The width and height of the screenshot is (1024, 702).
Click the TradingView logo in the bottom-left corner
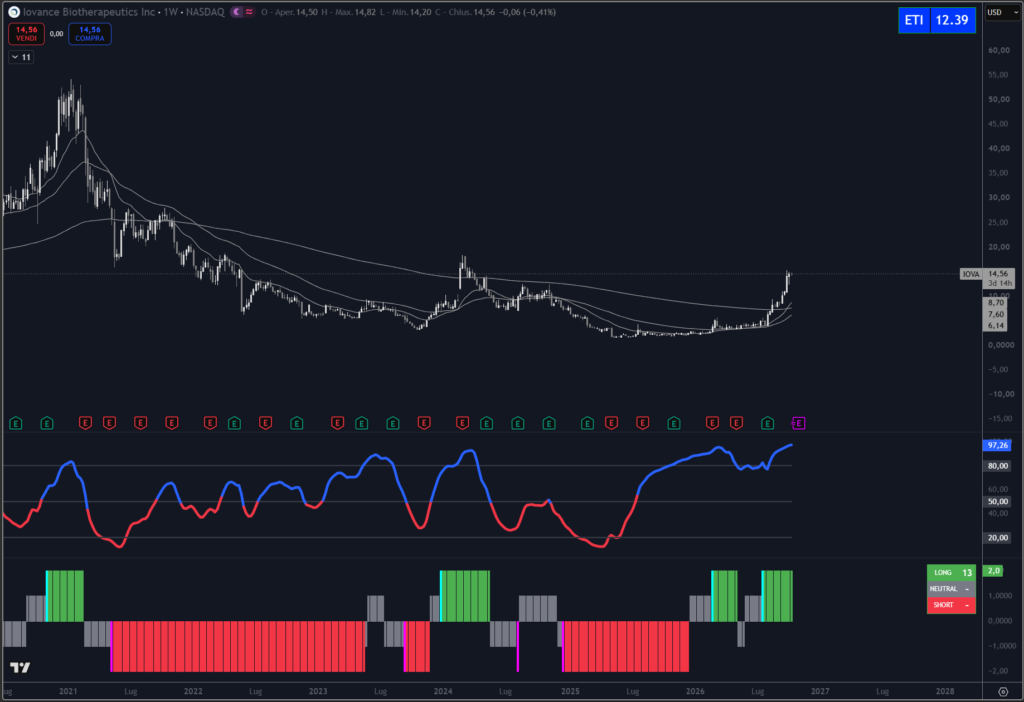tap(20, 667)
